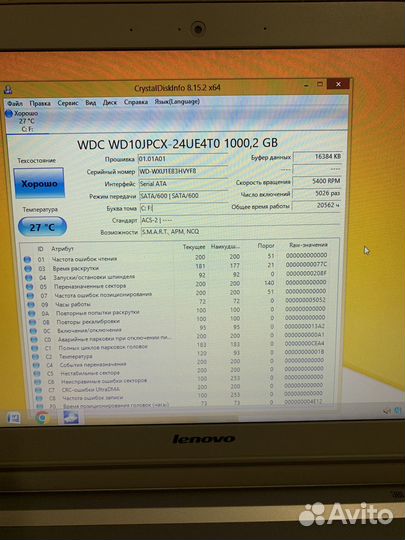405x540 pixels.
Task: Open the Вид menu
Action: pos(91,103)
